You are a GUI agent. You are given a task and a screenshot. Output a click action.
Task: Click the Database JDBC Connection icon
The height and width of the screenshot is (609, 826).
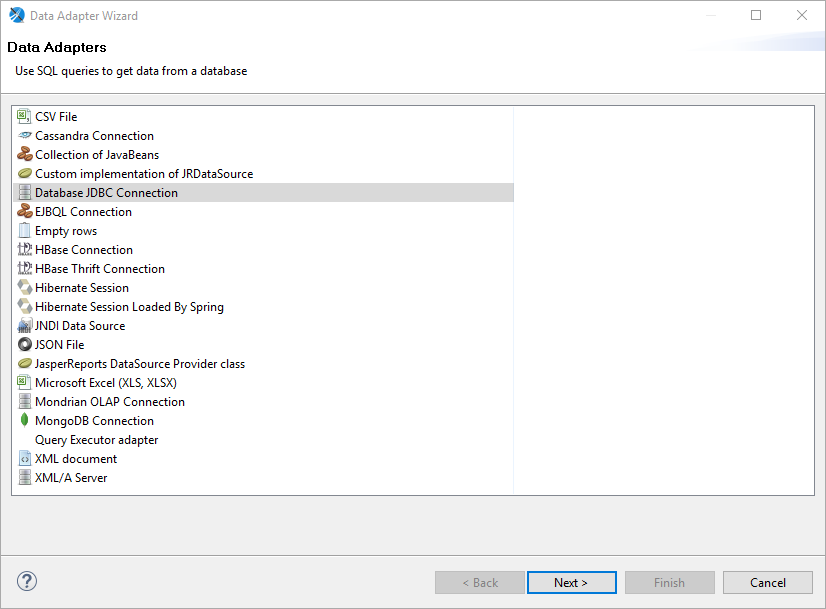(25, 193)
